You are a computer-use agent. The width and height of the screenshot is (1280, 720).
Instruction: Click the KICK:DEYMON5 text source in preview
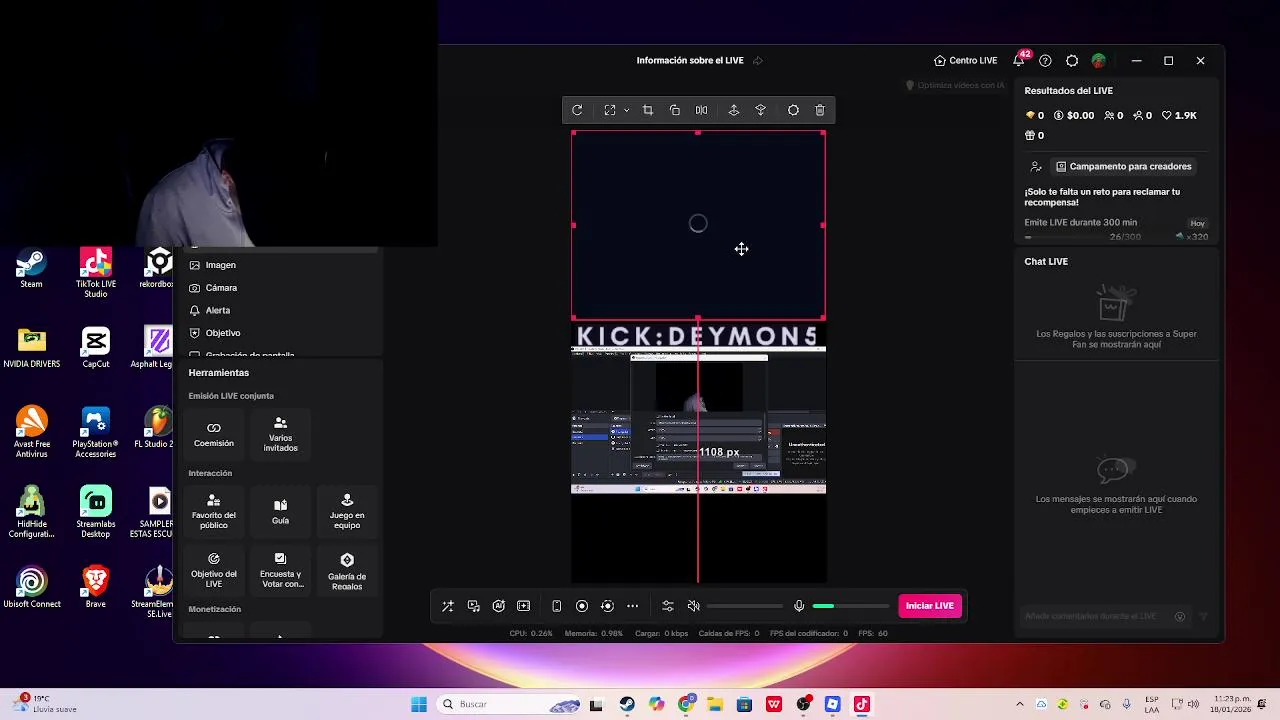click(698, 336)
